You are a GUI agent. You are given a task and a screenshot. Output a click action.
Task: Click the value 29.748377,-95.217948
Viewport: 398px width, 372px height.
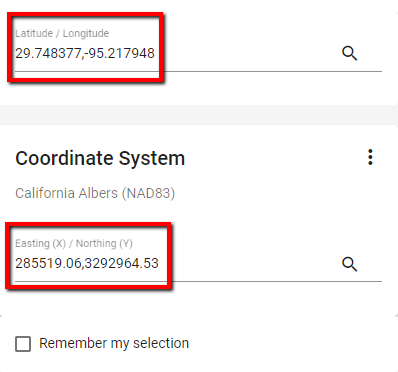click(x=85, y=53)
